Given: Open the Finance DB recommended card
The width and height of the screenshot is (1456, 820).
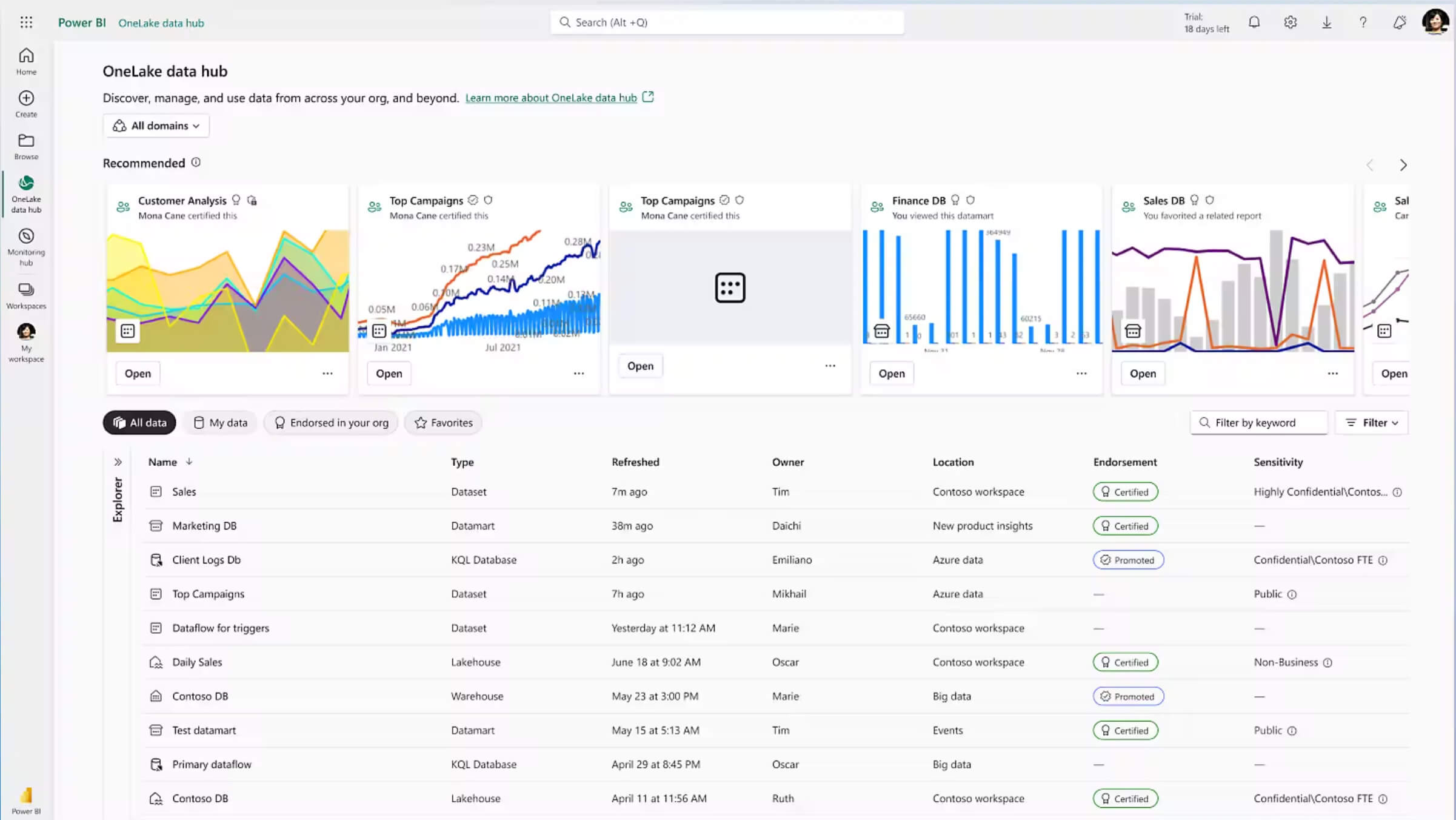Looking at the screenshot, I should click(891, 373).
